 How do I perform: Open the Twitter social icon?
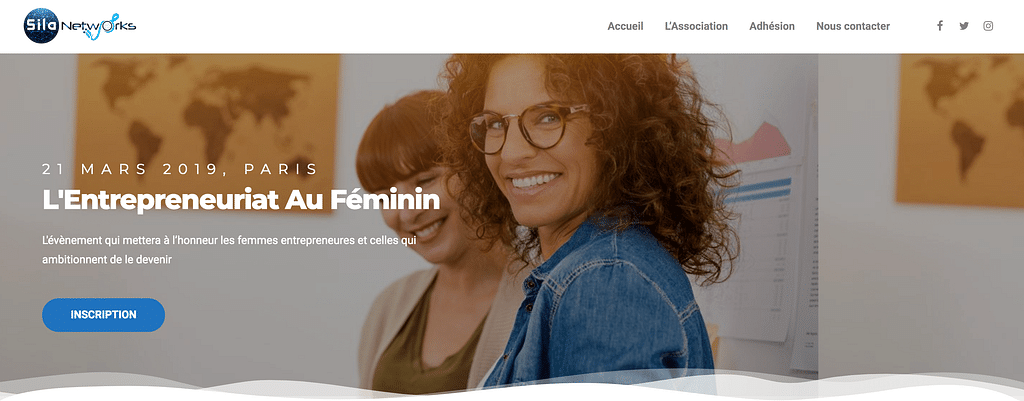pos(964,26)
